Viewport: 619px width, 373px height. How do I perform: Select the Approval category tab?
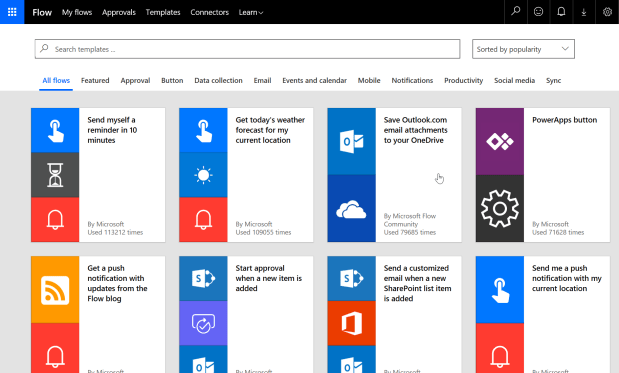(135, 81)
